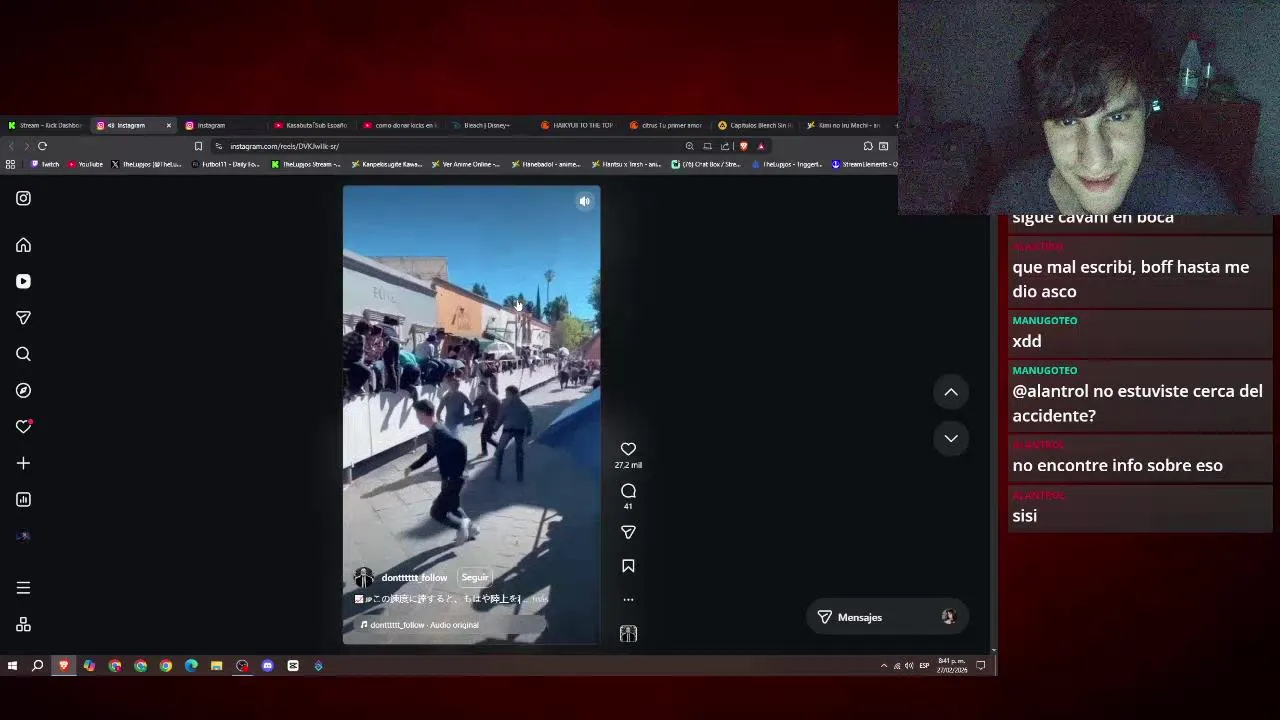Close the active Instagram tab
This screenshot has height=720, width=1280.
click(168, 125)
